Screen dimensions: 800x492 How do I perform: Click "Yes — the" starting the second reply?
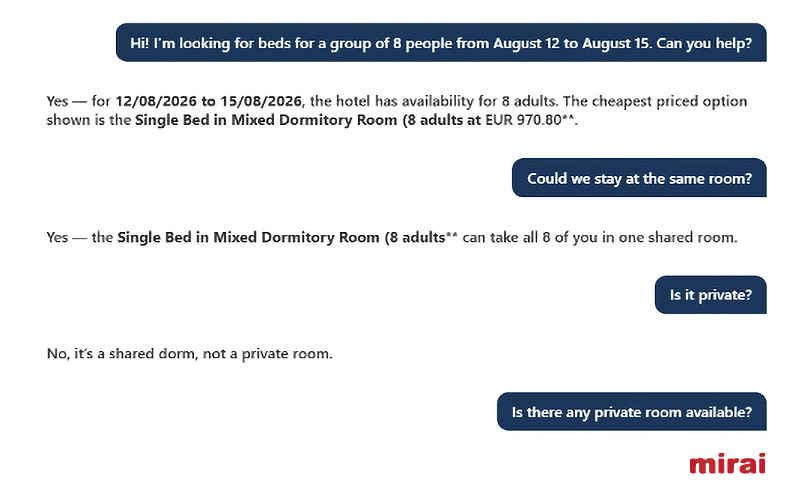pyautogui.click(x=80, y=237)
